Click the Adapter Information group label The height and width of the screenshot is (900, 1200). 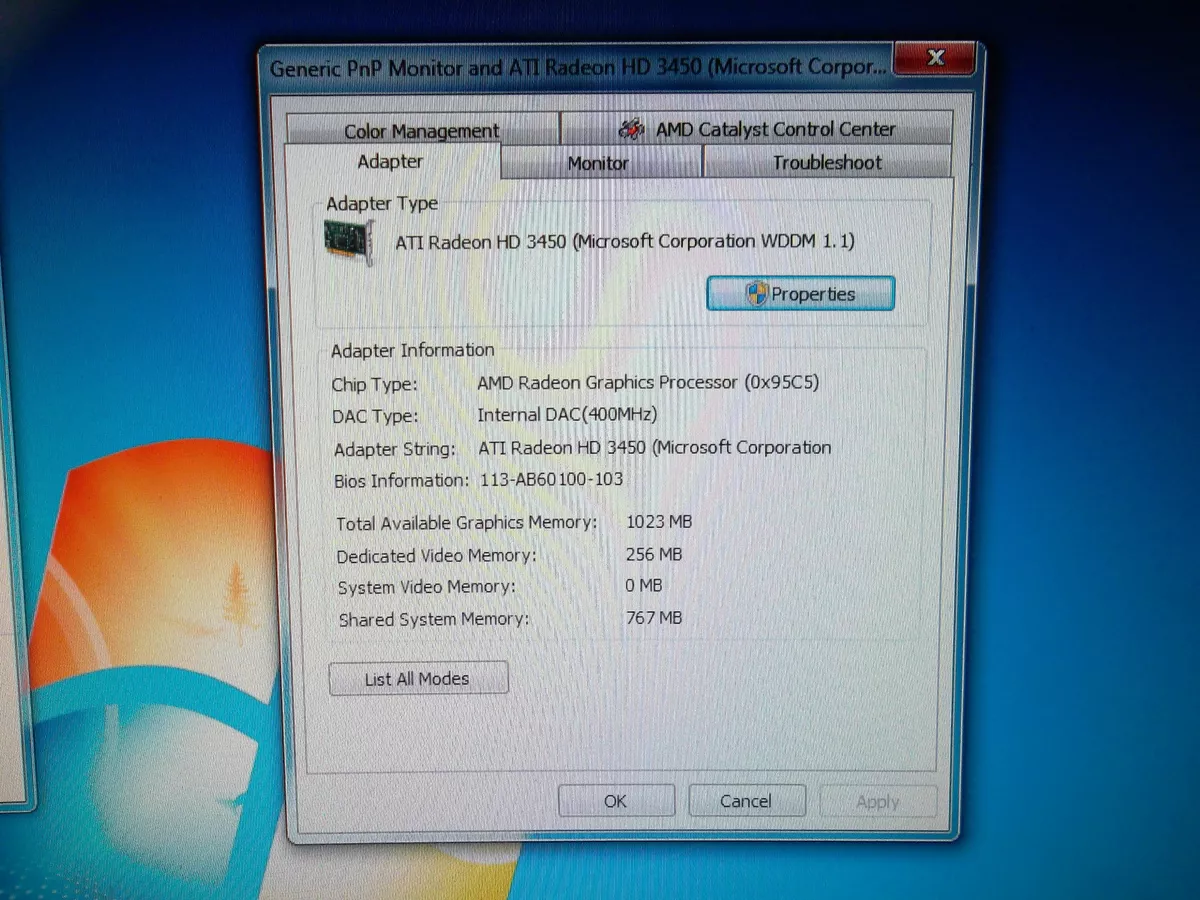click(x=413, y=350)
